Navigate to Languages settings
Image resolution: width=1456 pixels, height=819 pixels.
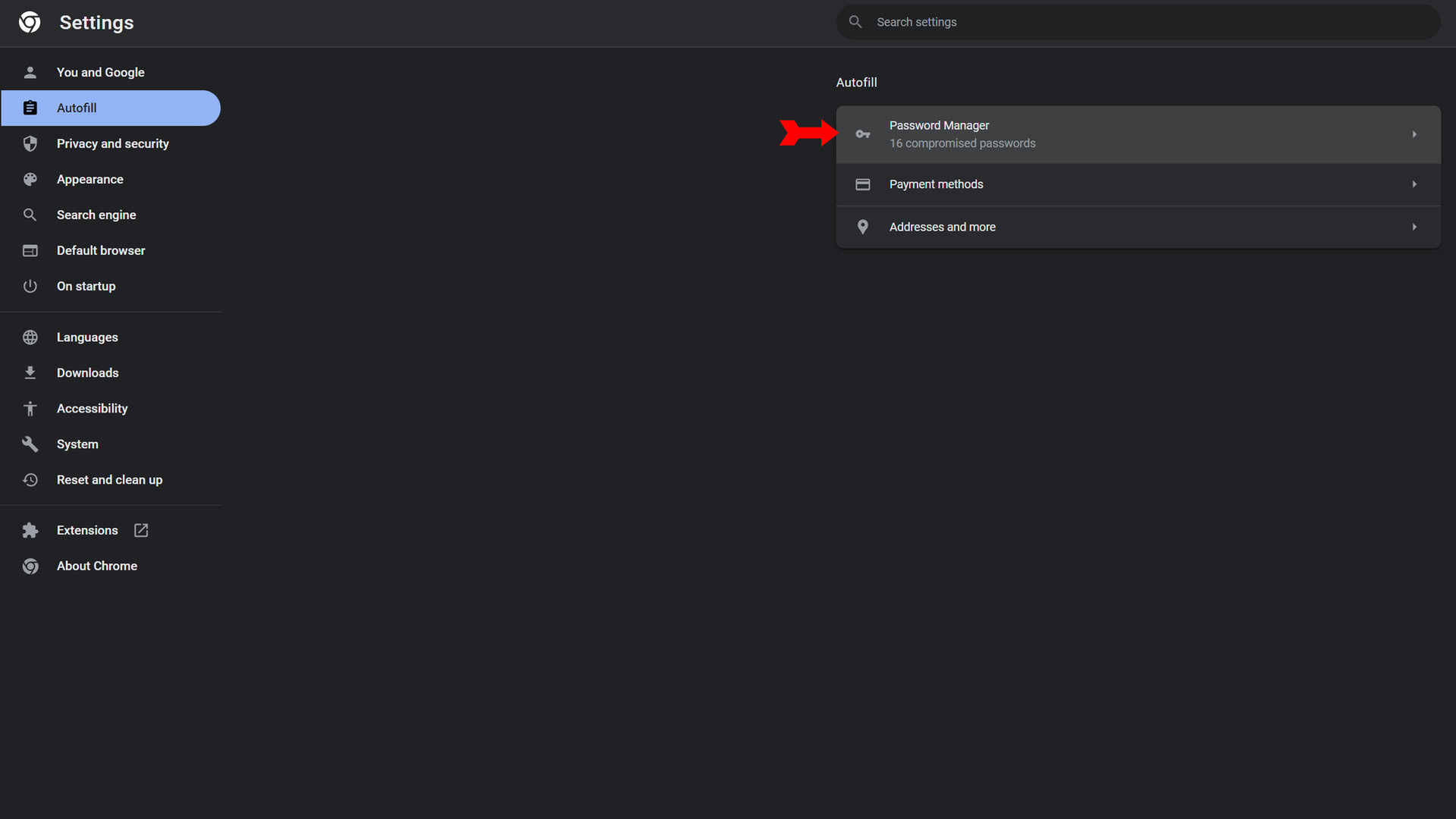(x=87, y=337)
